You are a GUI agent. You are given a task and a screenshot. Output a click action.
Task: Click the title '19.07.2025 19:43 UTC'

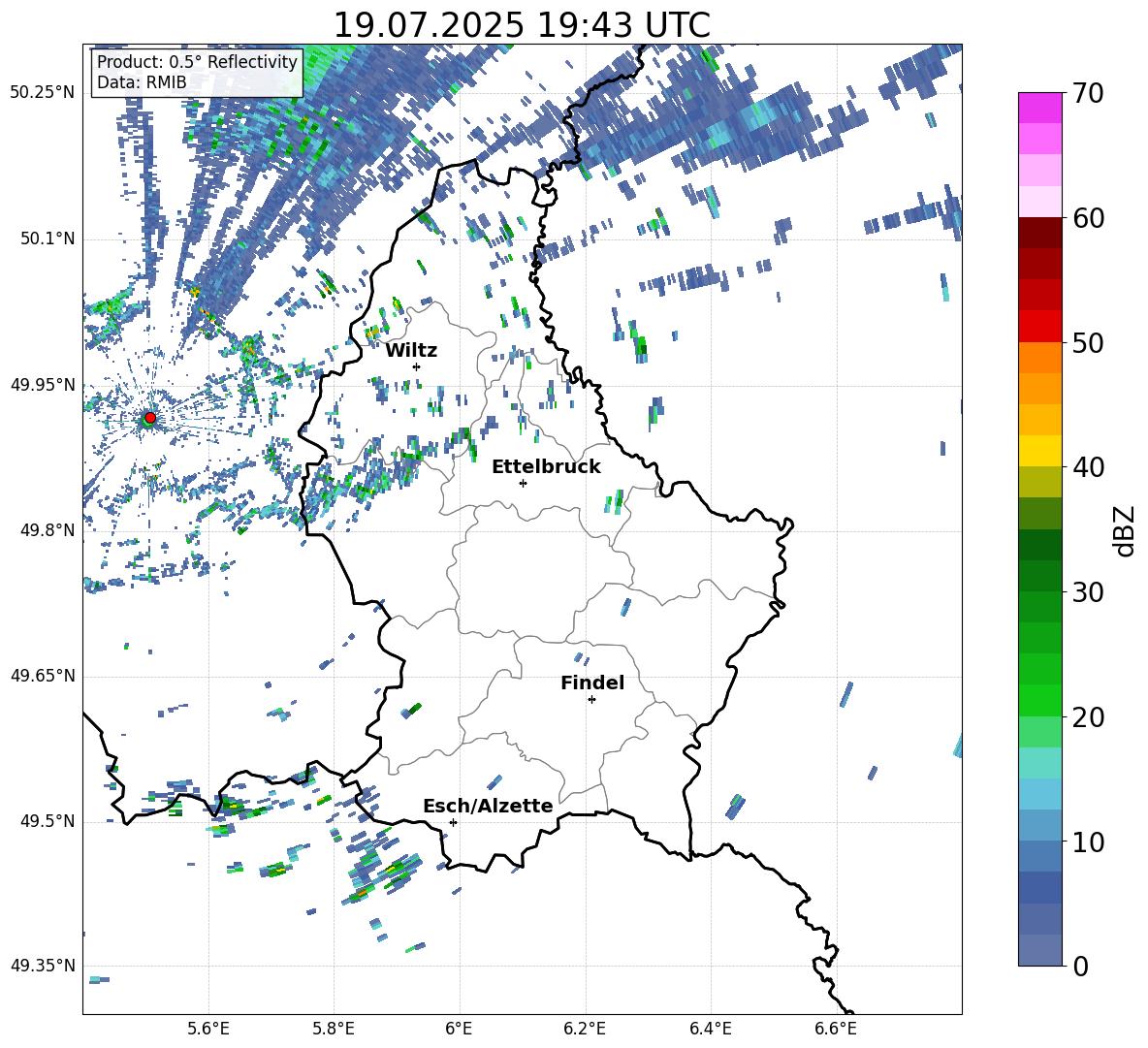522,25
